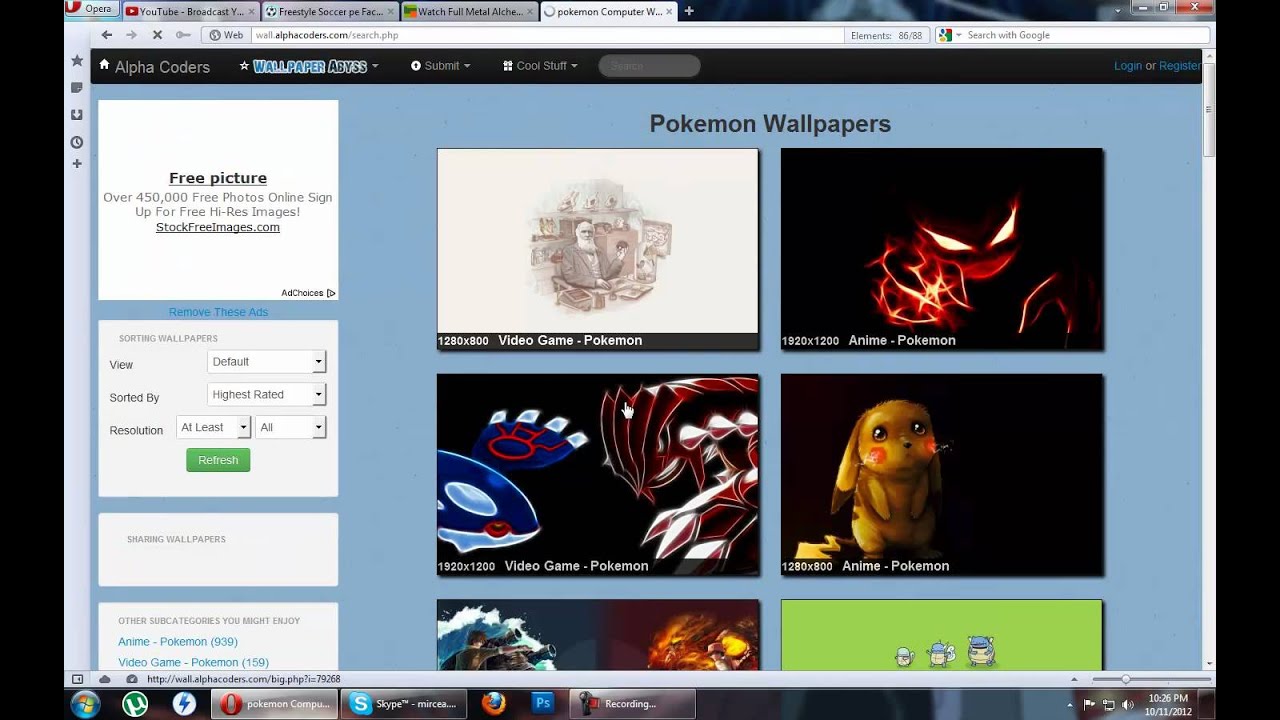
Task: Expand the Wallpaper Abyss menu
Action: point(309,66)
